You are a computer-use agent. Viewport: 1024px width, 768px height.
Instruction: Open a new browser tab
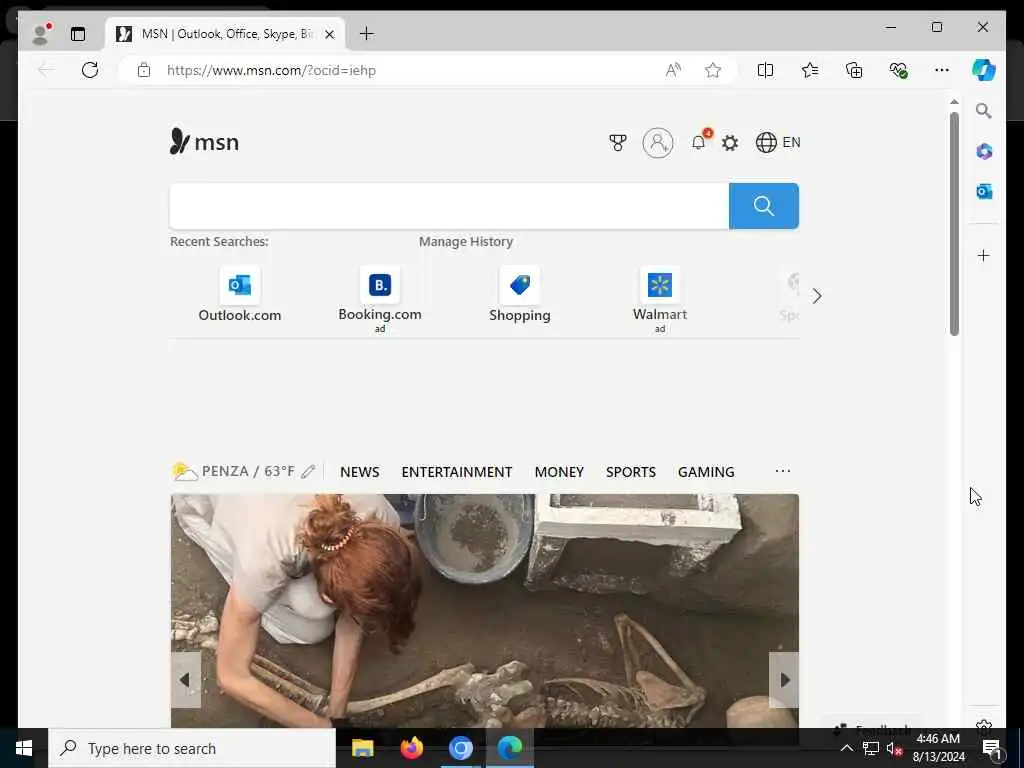tap(367, 34)
